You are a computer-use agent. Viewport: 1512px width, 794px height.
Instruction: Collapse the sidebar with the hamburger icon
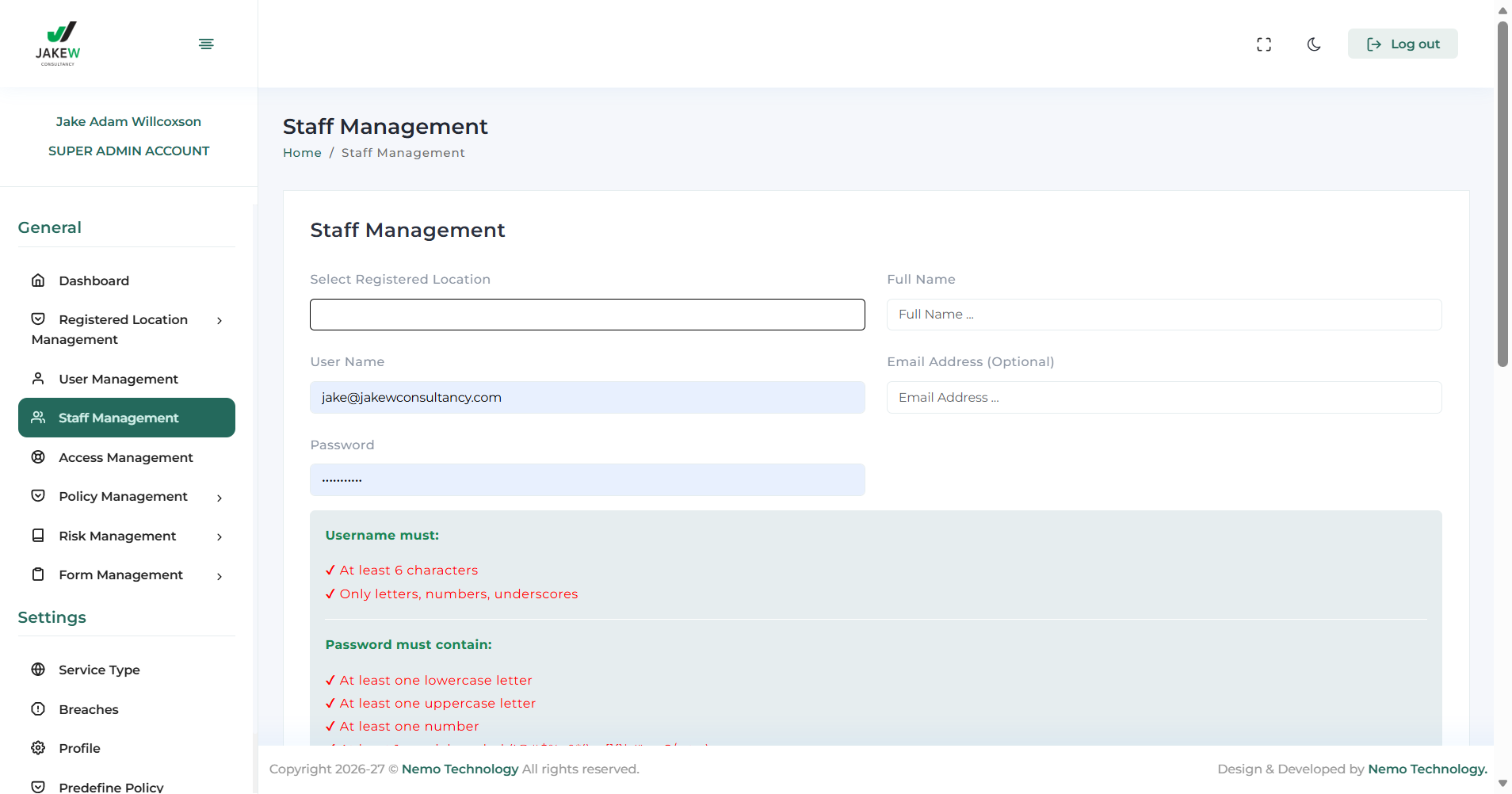(206, 44)
